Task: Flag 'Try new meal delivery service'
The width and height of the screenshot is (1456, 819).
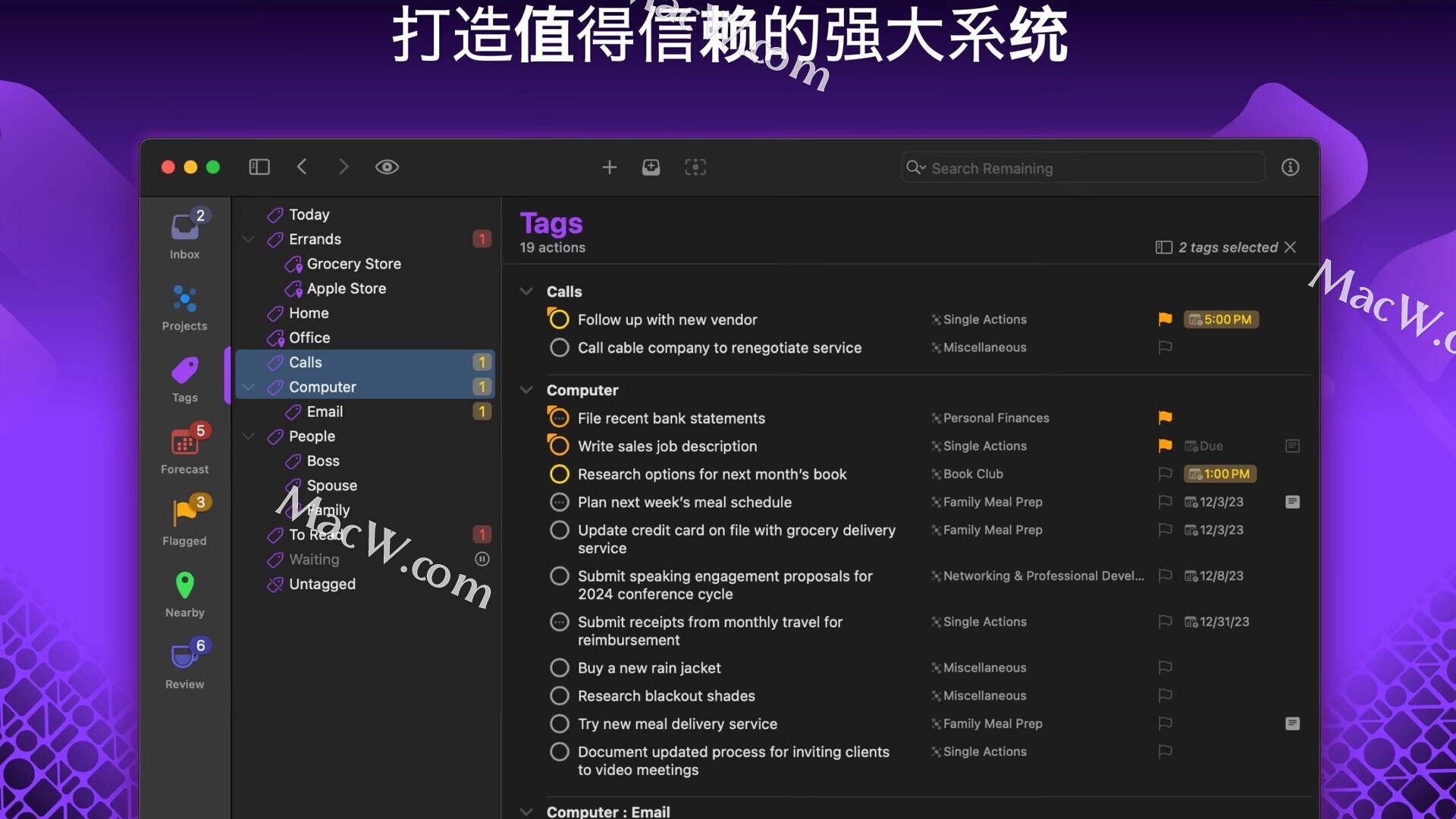Action: 1165,723
